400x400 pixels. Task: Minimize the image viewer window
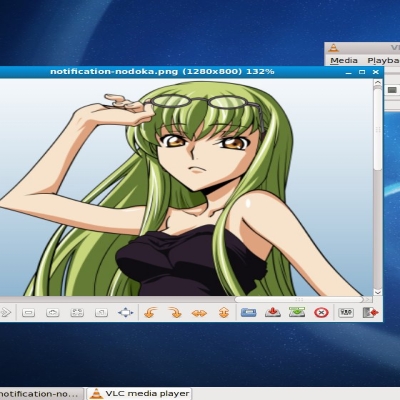(349, 72)
